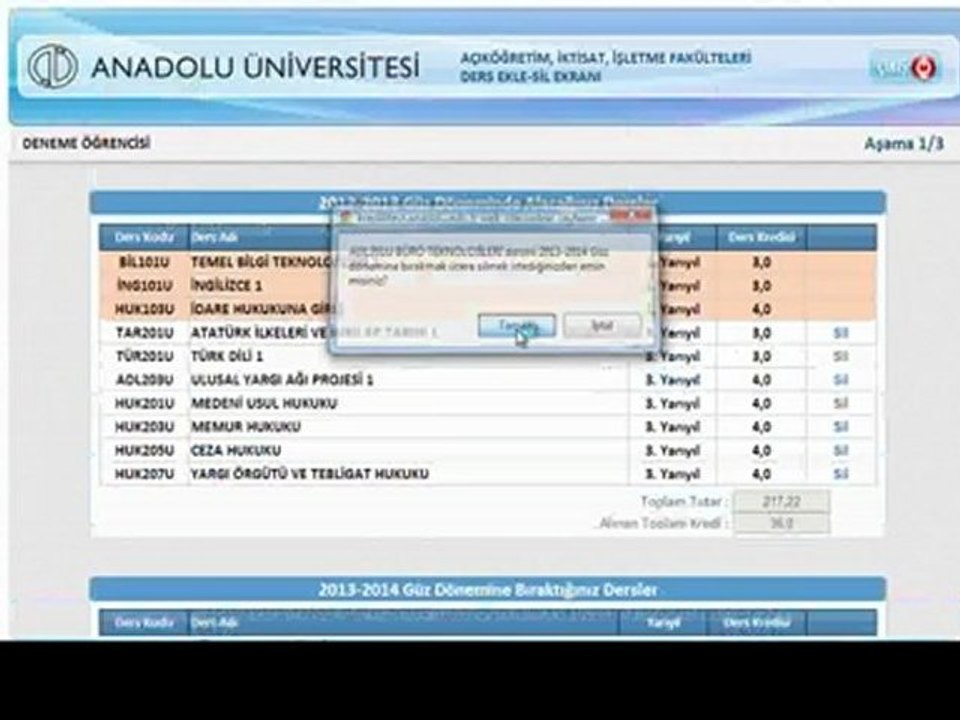Image resolution: width=960 pixels, height=720 pixels.
Task: Cancel the dialog with İptal button
Action: (602, 326)
